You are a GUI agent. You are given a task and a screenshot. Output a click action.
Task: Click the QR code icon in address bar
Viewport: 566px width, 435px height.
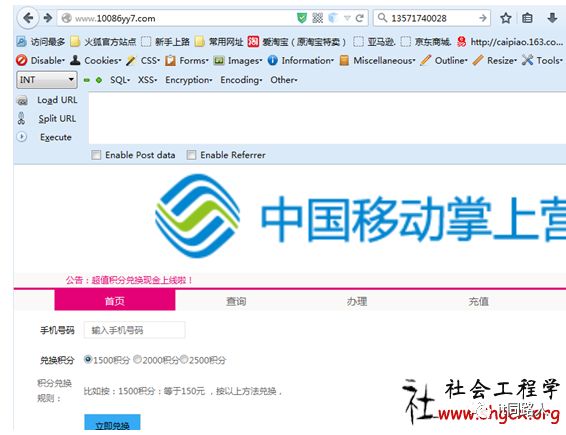[x=318, y=18]
